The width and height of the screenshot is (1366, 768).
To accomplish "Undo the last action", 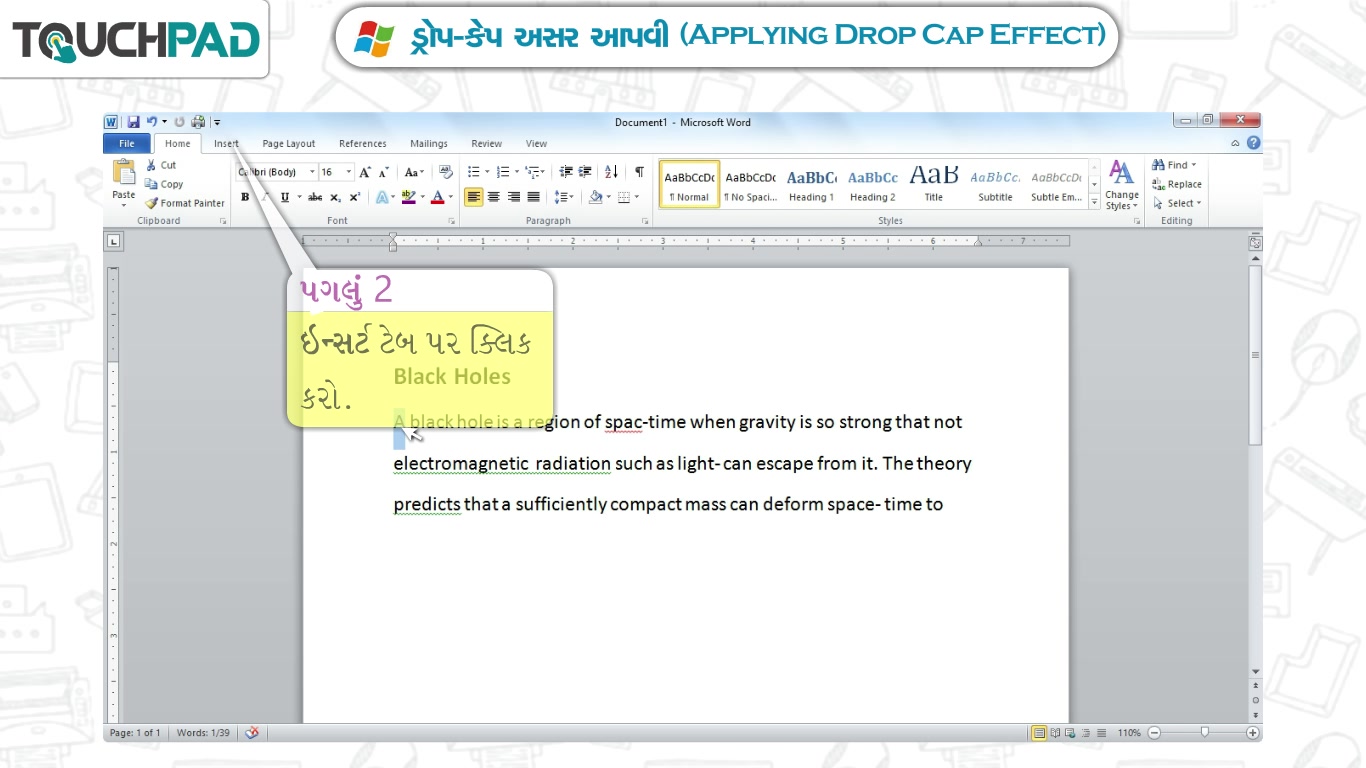I will [x=151, y=122].
